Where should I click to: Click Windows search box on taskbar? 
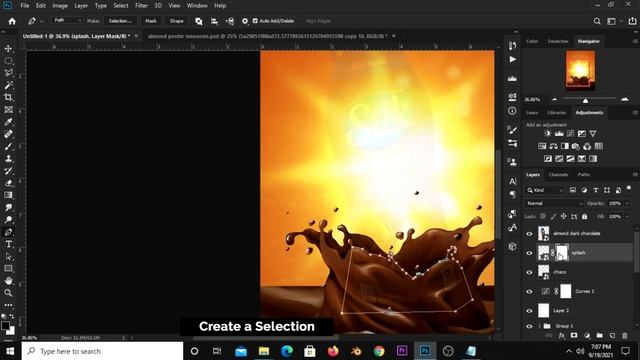(102, 351)
